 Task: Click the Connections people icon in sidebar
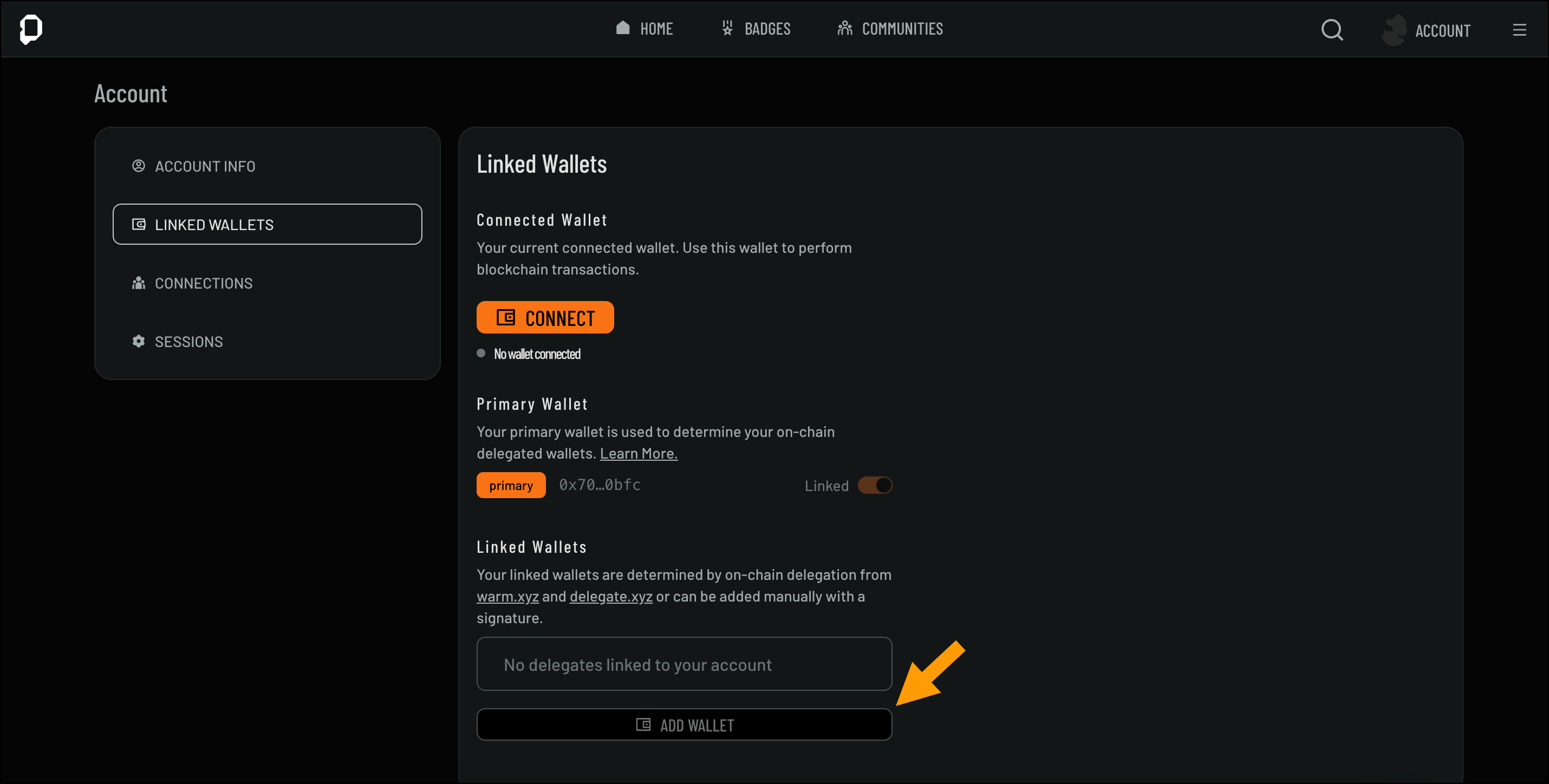click(x=138, y=283)
